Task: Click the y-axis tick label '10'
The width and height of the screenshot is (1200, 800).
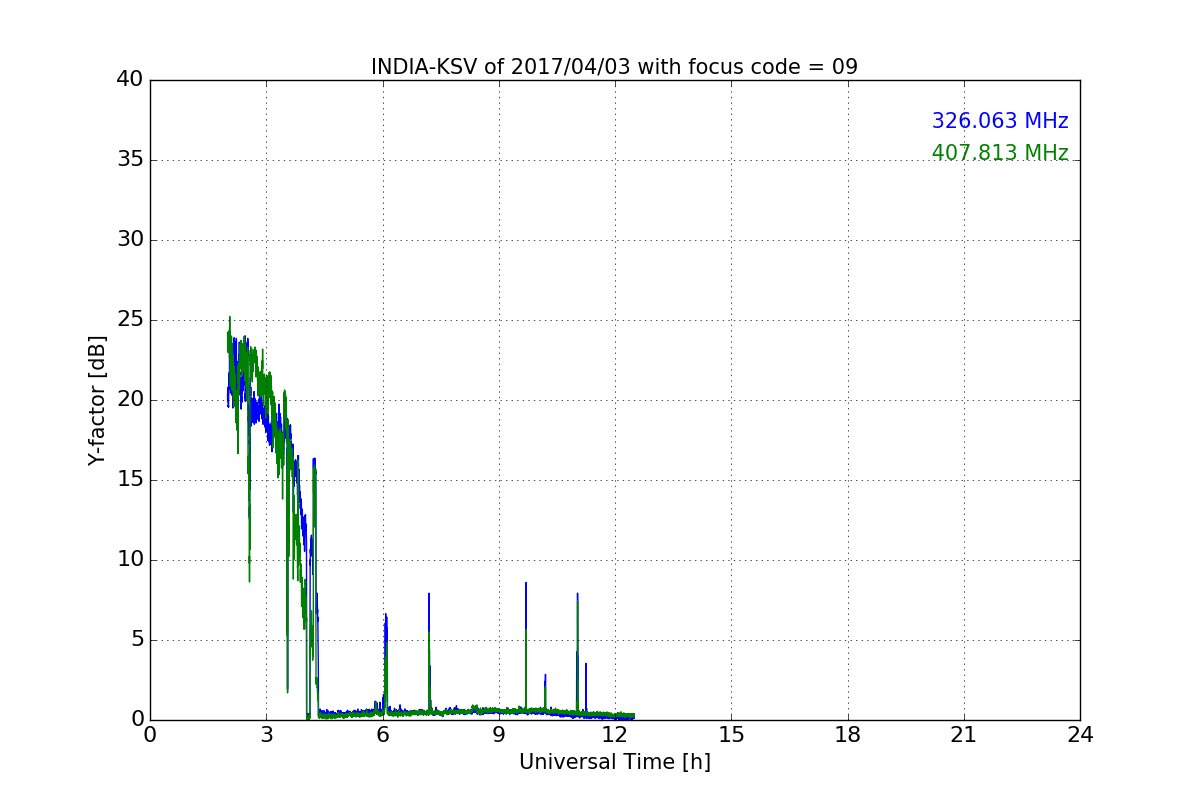Action: [129, 560]
